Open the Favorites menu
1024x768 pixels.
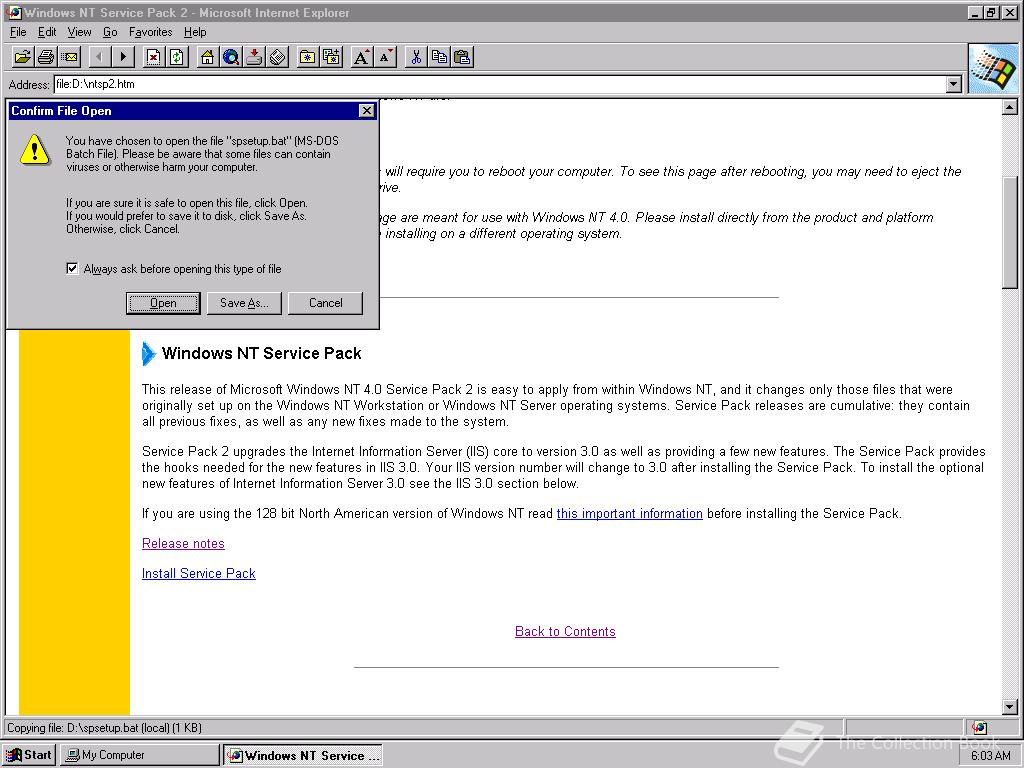click(150, 32)
